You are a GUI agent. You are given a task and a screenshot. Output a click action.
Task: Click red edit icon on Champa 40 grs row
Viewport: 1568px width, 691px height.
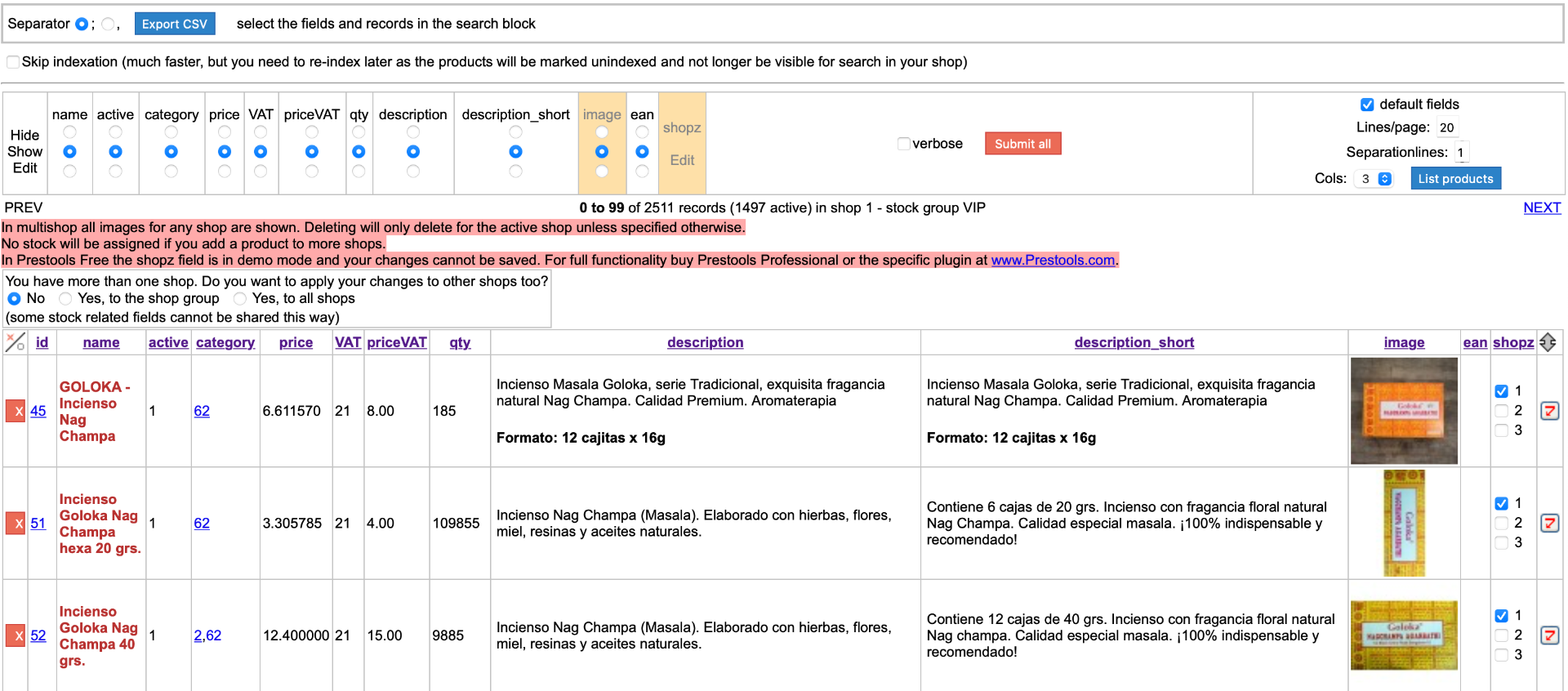[x=1549, y=635]
